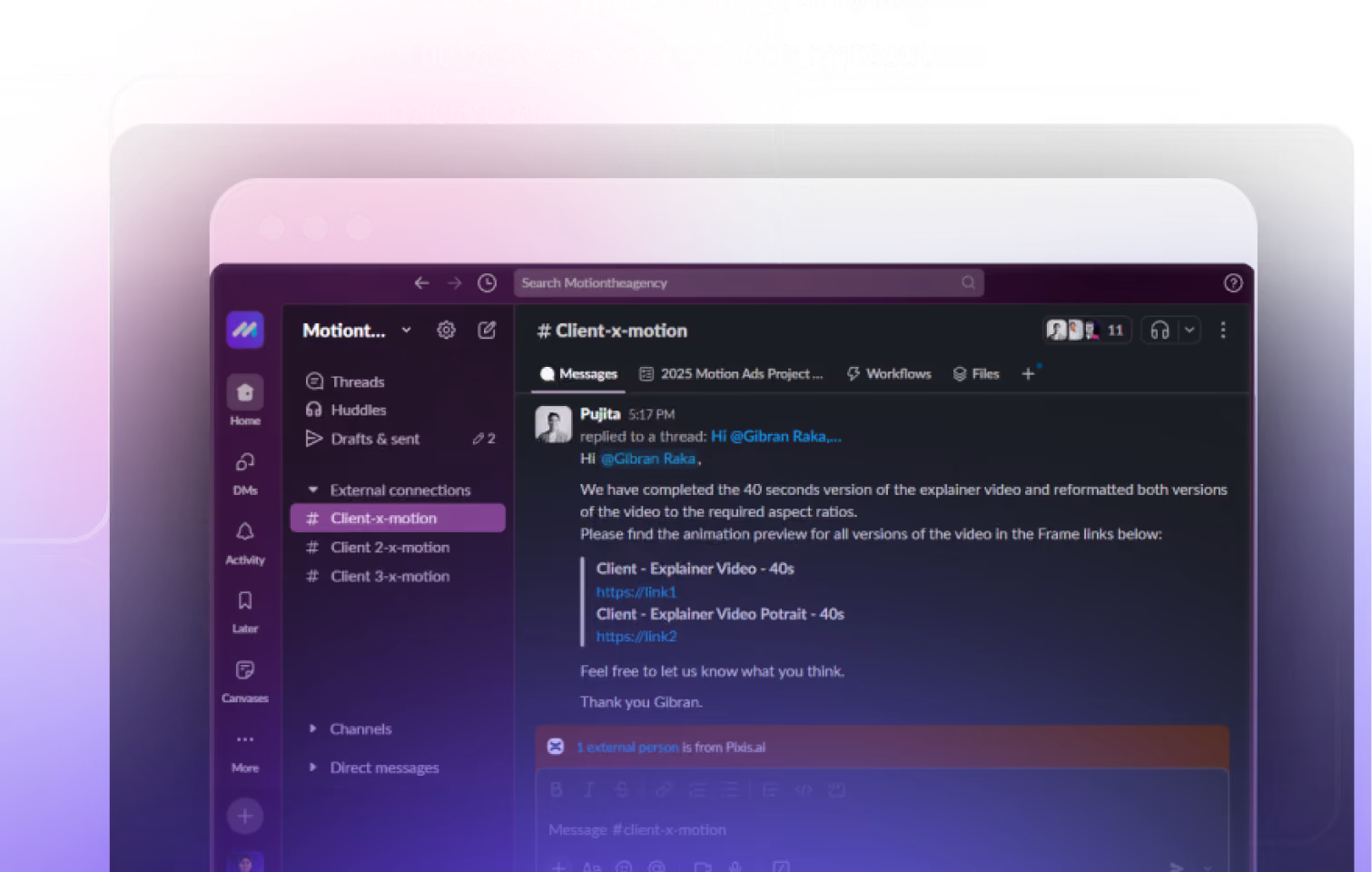Viewport: 1372px width, 872px height.
Task: View the 11 channel members
Action: tap(1086, 331)
